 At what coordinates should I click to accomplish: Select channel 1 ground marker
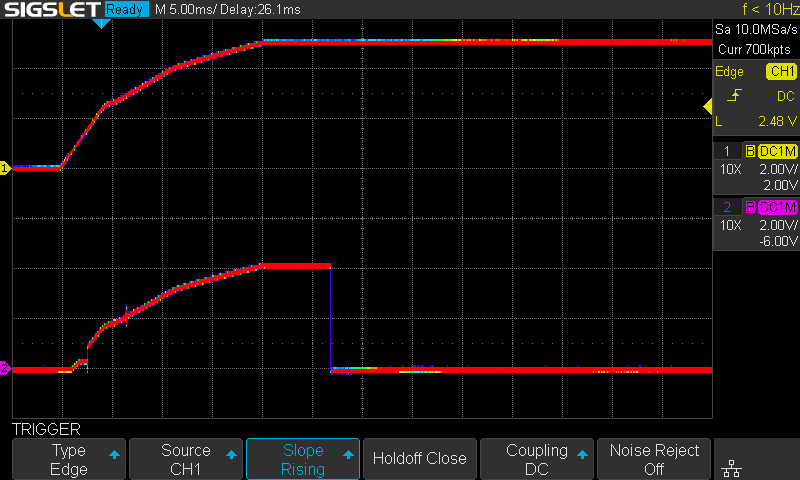(5, 168)
